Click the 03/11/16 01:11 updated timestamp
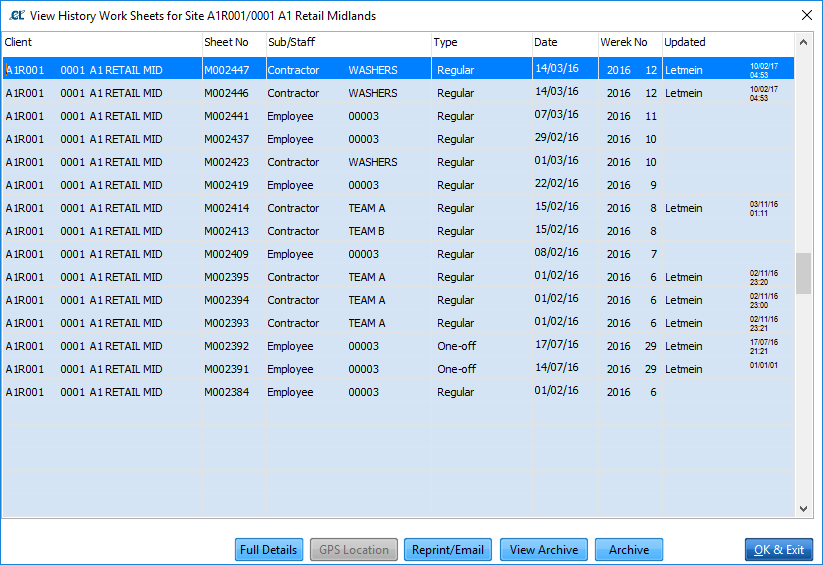Viewport: 823px width, 565px height. (x=764, y=208)
